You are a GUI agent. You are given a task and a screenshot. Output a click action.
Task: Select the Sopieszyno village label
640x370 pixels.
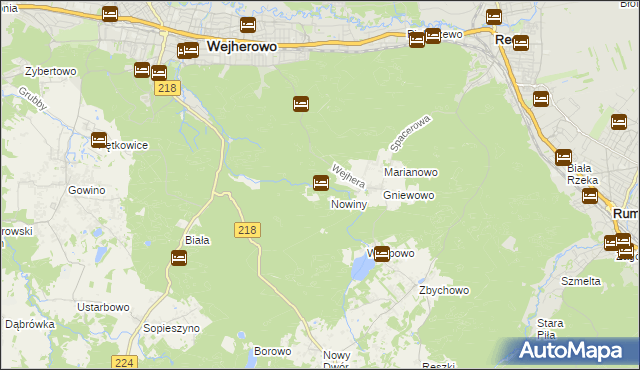pos(171,328)
